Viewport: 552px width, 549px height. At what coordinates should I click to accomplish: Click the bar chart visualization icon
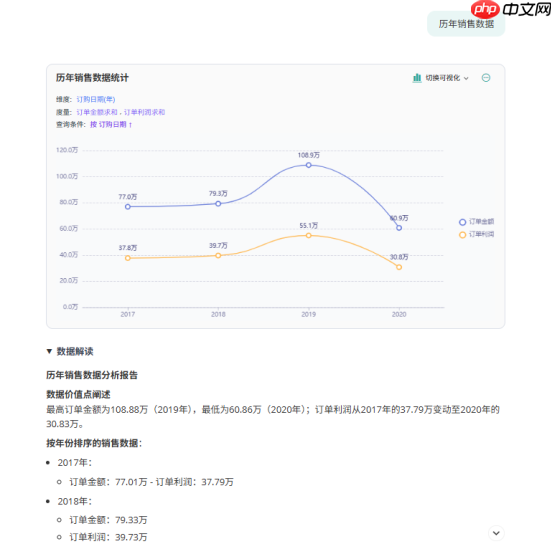click(x=417, y=78)
